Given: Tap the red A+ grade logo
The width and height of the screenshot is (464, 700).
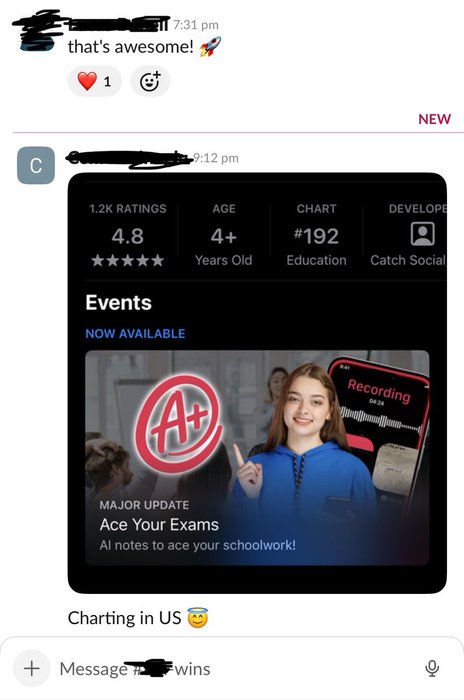Looking at the screenshot, I should (x=179, y=424).
